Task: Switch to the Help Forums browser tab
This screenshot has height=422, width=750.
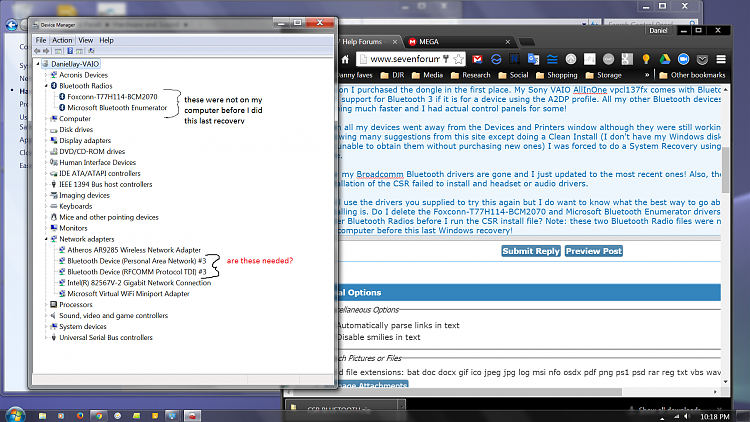Action: 366,42
